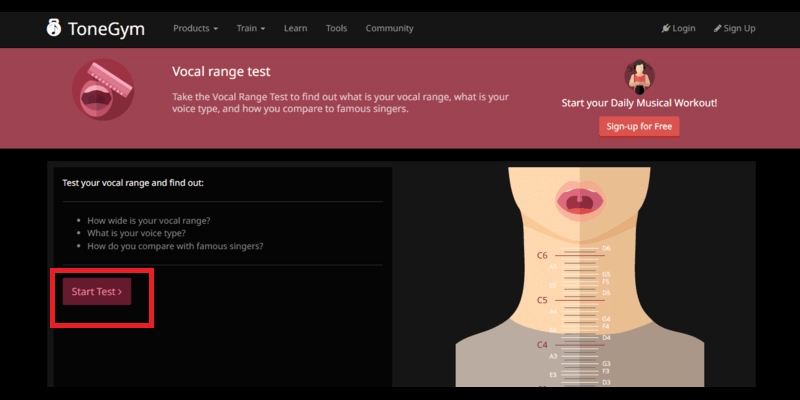This screenshot has width=800, height=400.
Task: Click the C6 note marker on neck
Action: pyautogui.click(x=542, y=255)
